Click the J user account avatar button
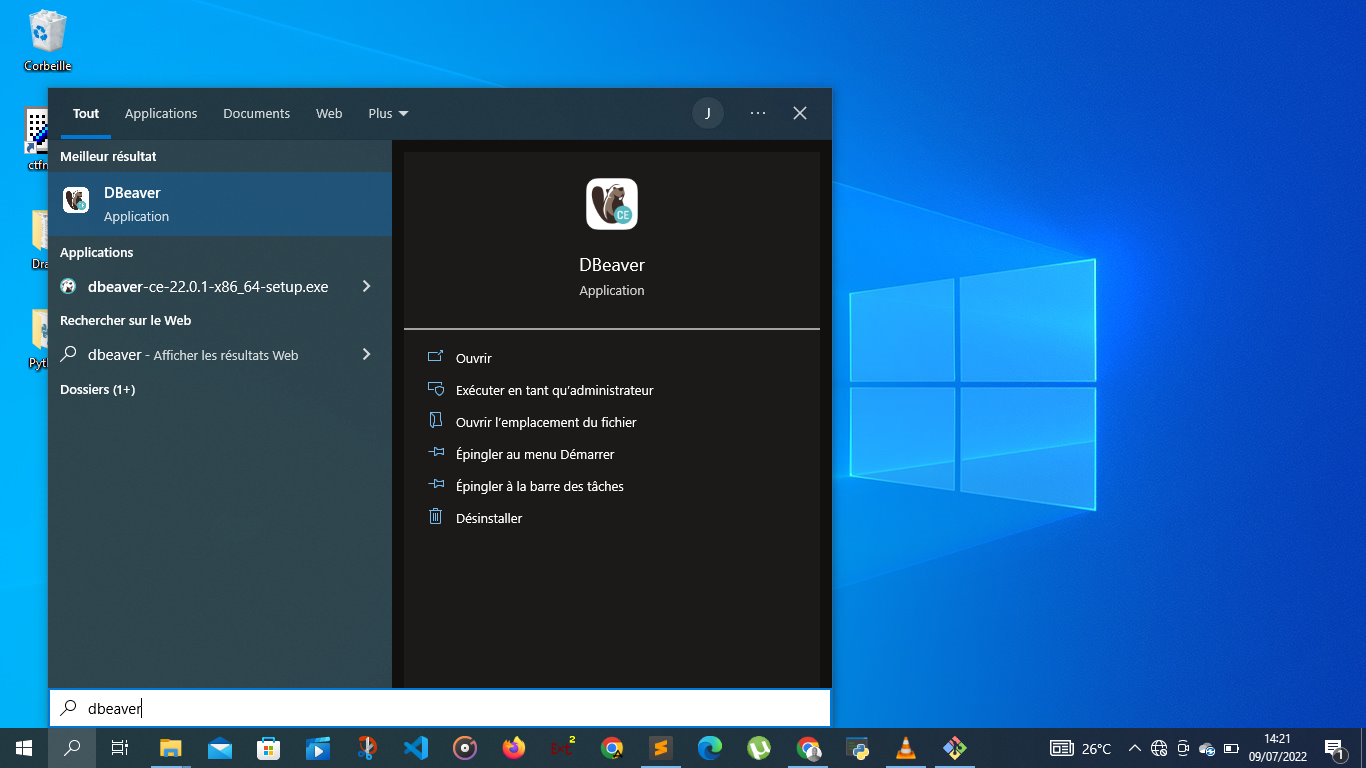The image size is (1366, 768). [x=708, y=113]
